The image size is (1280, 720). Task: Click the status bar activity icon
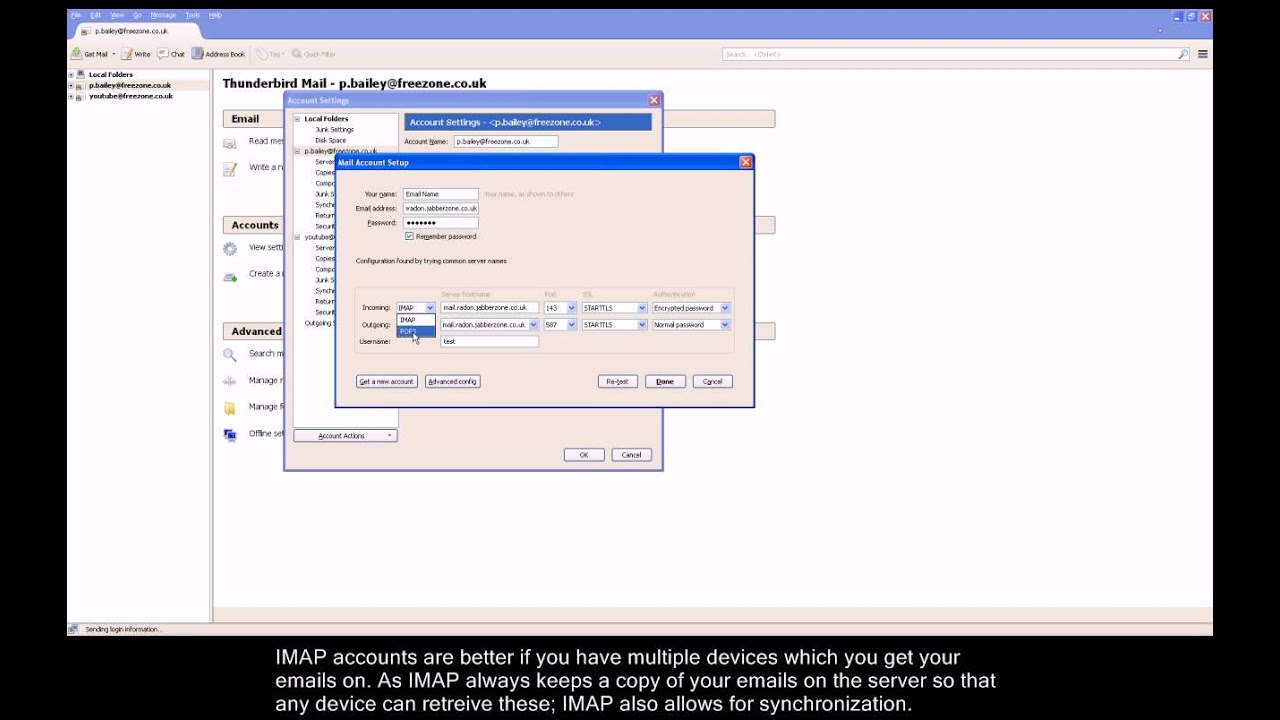(73, 629)
